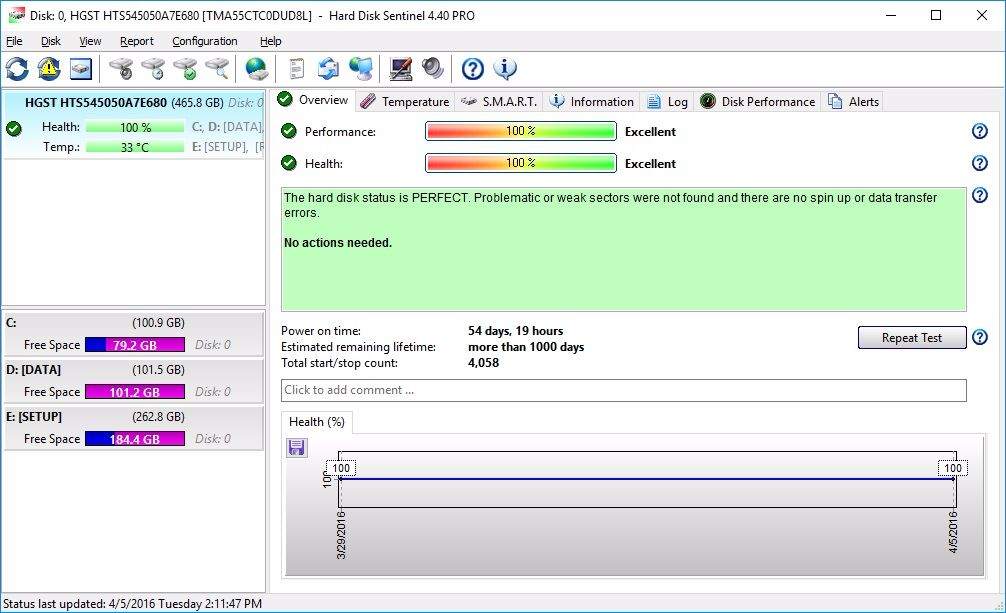The height and width of the screenshot is (613, 1006).
Task: Click the Health 100 % gradient bar in Overview
Action: click(x=520, y=163)
